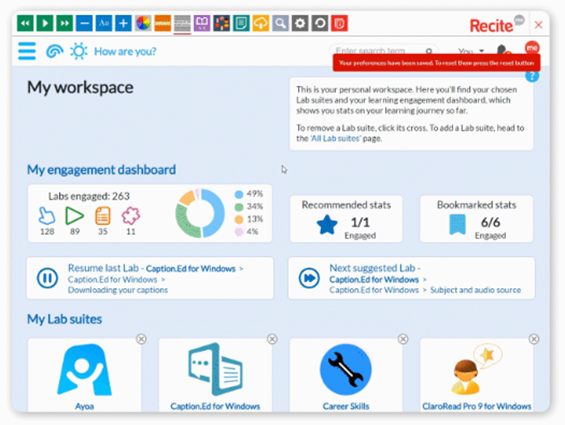Decrease text size with the minus button
565x425 pixels.
tap(84, 23)
